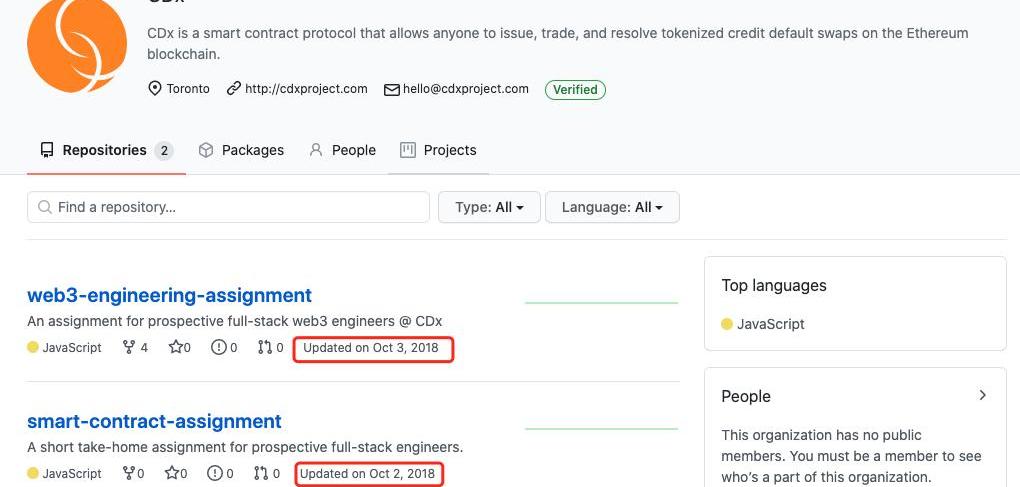Click the issues icon for web3-engineering-assignment
Viewport: 1020px width, 487px height.
[218, 348]
